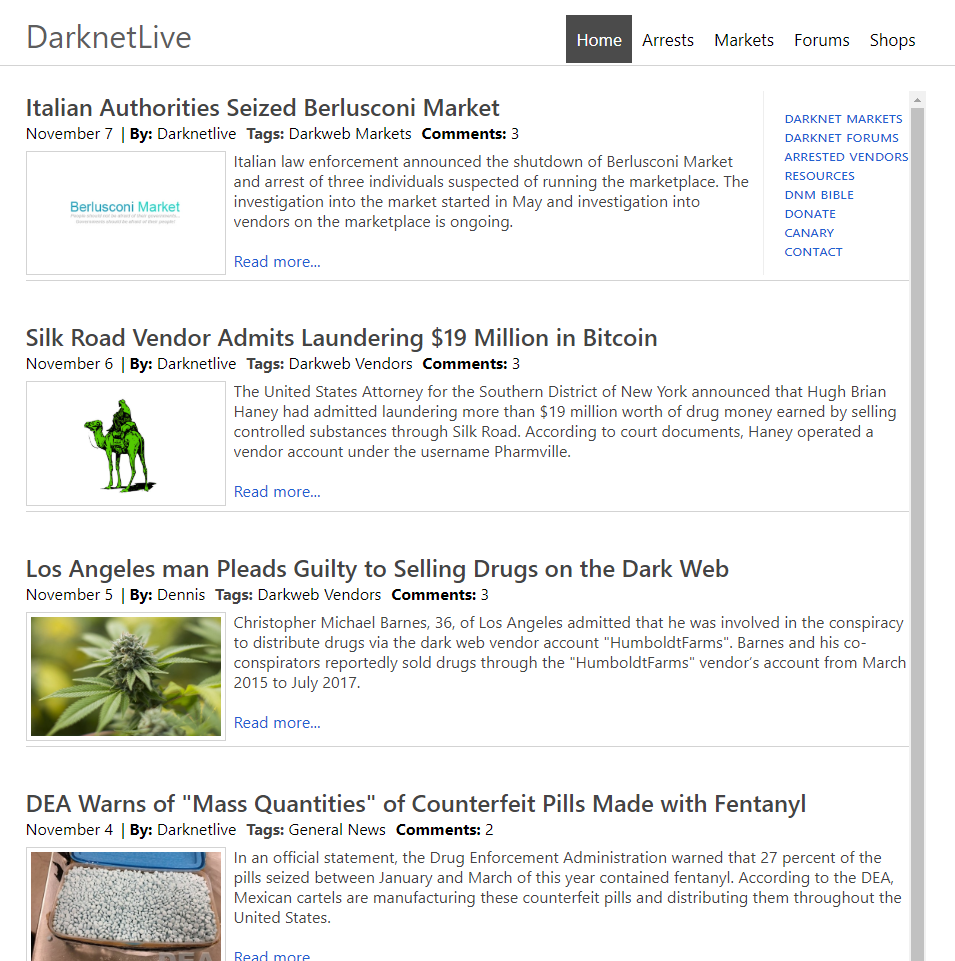Click 'Comments: 3' on the Los Angeles man post
Viewport: 955px width, 961px height.
click(x=440, y=594)
